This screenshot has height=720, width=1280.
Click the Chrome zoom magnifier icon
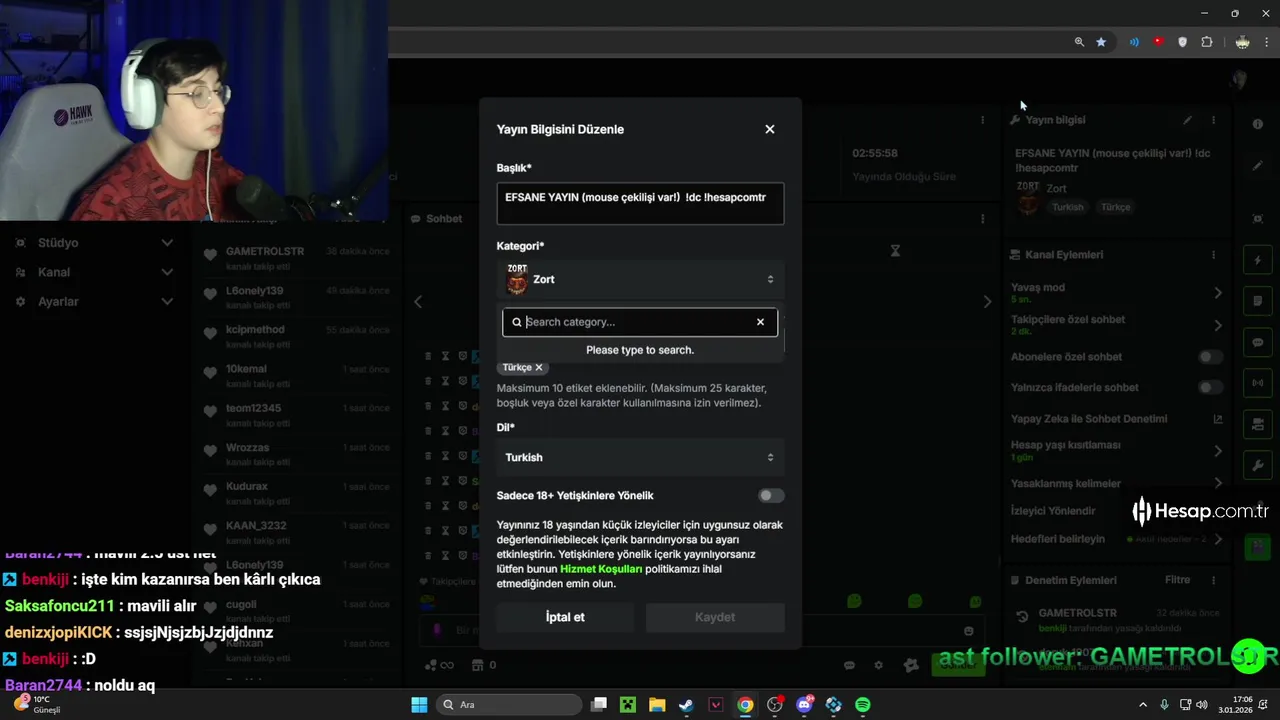[x=1079, y=42]
